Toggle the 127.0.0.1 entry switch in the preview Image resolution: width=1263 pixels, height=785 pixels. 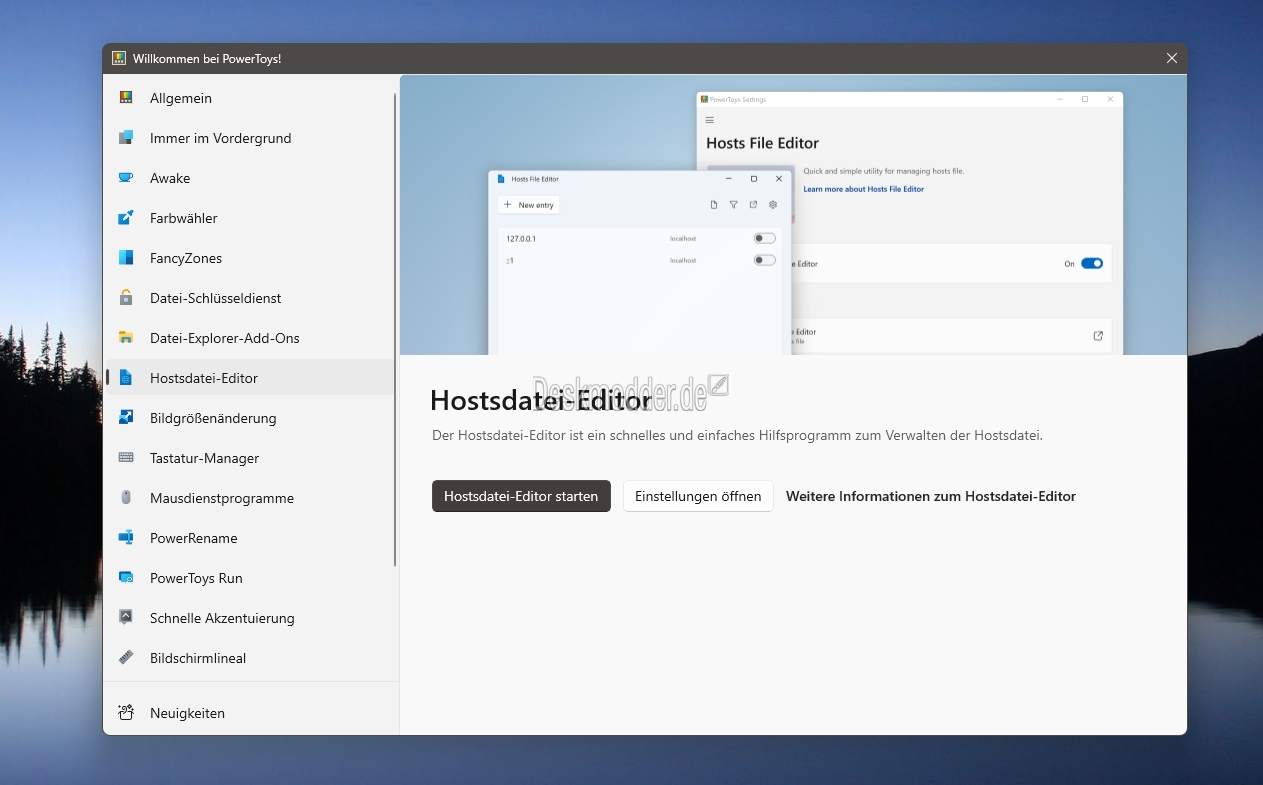(765, 238)
